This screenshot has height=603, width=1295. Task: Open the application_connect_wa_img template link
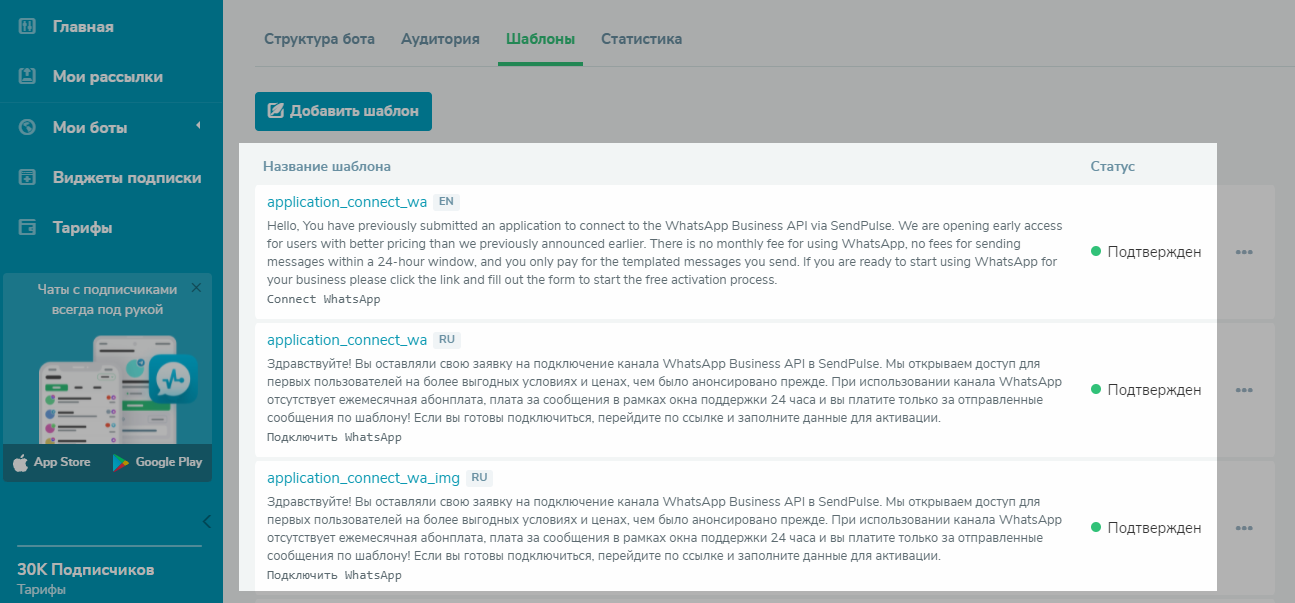(x=363, y=478)
